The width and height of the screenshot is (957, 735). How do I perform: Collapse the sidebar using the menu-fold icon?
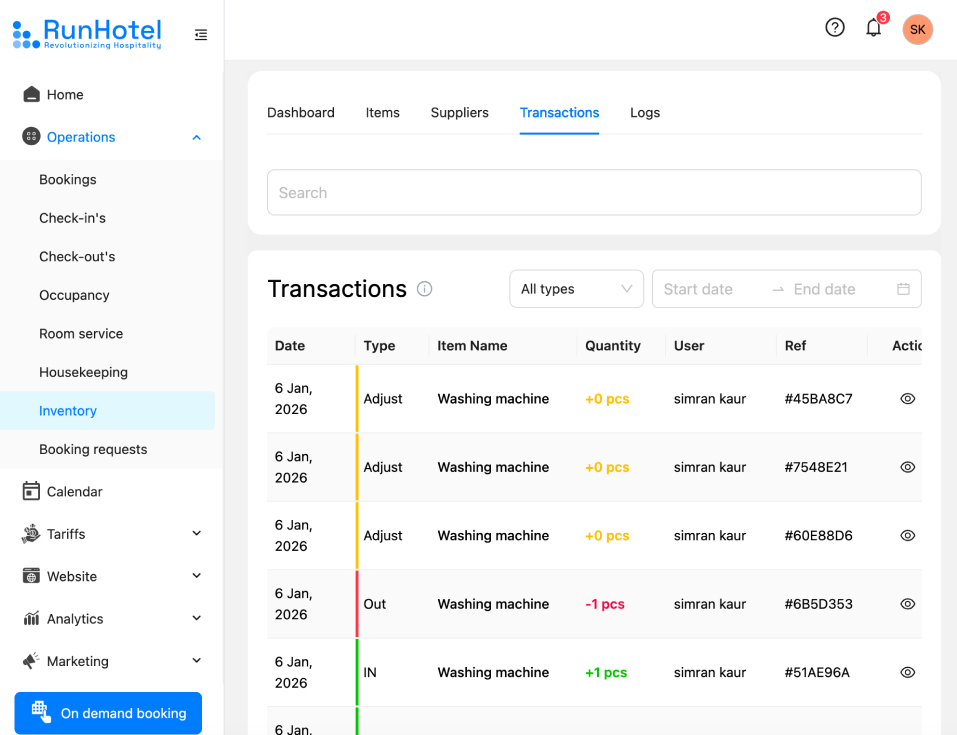point(201,35)
